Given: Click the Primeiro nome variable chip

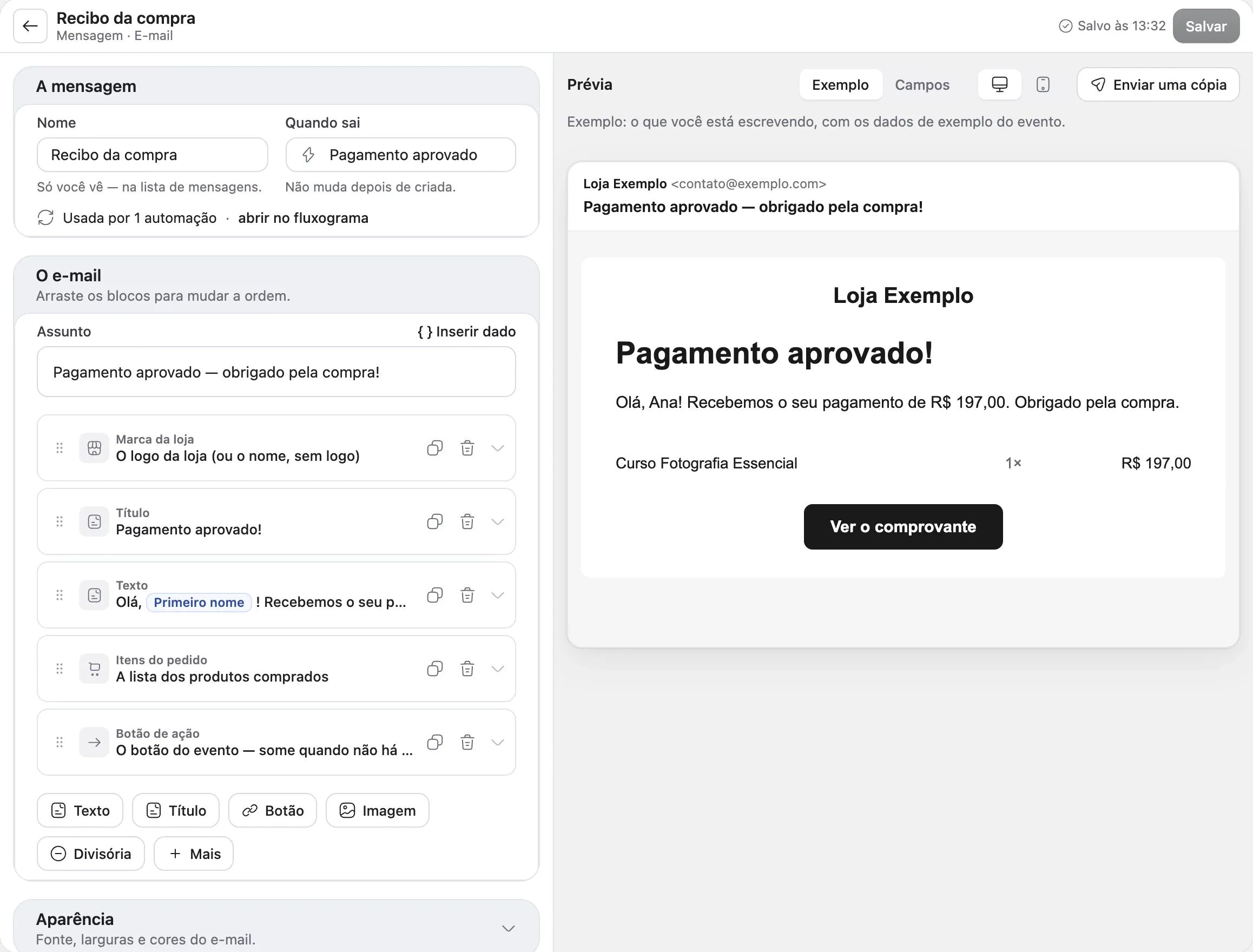Looking at the screenshot, I should (x=199, y=603).
